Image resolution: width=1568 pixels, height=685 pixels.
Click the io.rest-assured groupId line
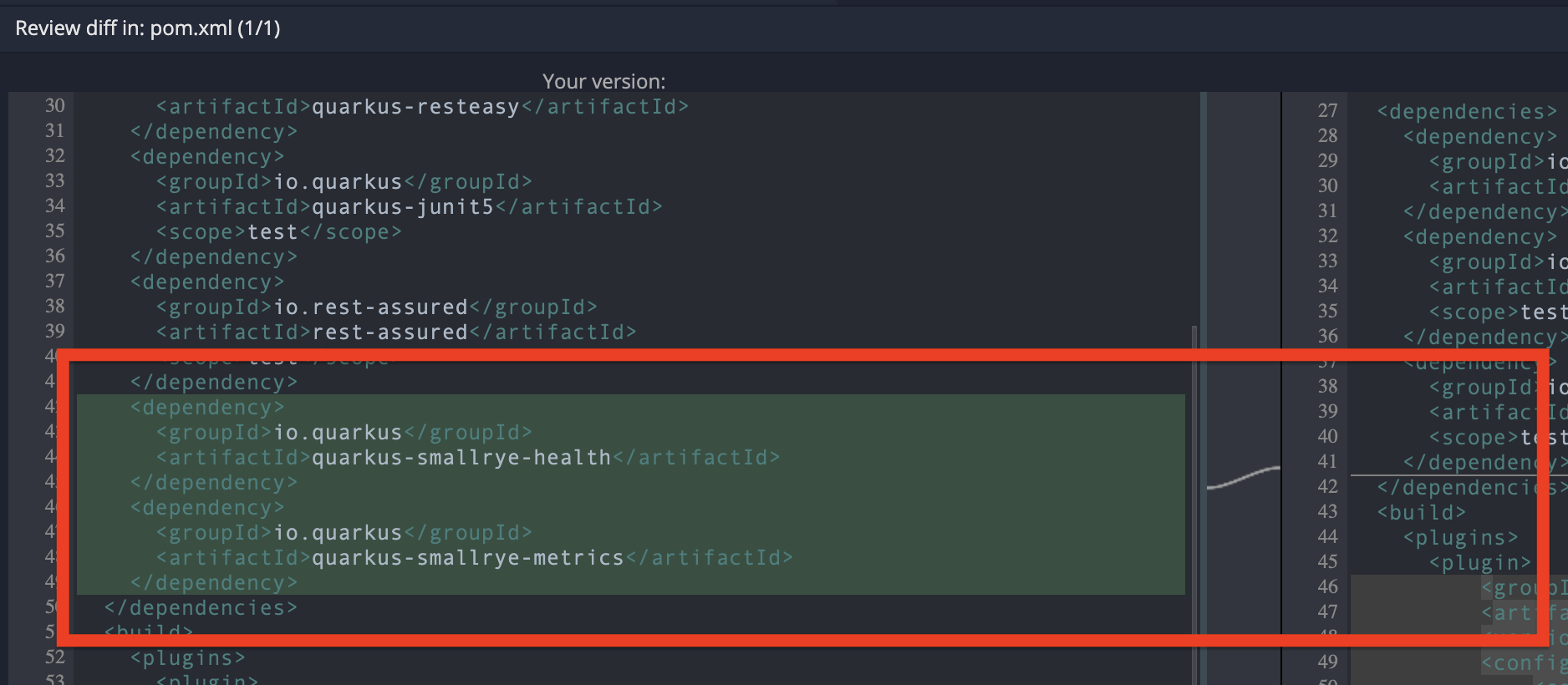pyautogui.click(x=376, y=307)
